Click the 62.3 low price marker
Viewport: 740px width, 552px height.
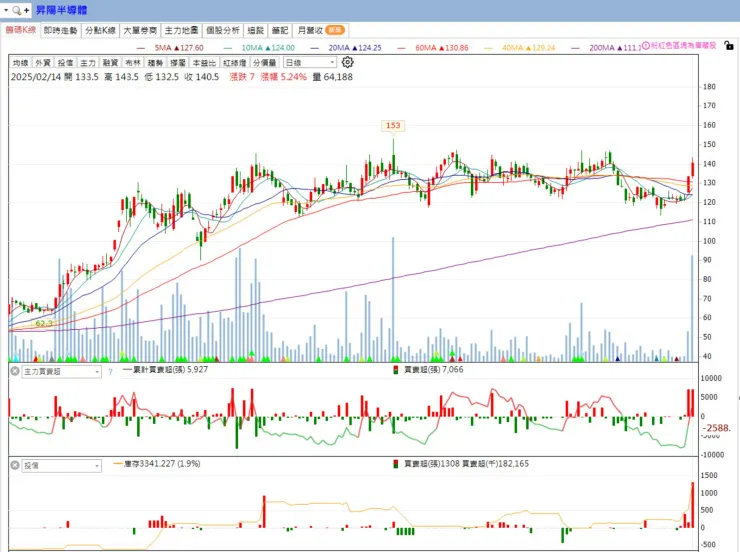[x=44, y=323]
